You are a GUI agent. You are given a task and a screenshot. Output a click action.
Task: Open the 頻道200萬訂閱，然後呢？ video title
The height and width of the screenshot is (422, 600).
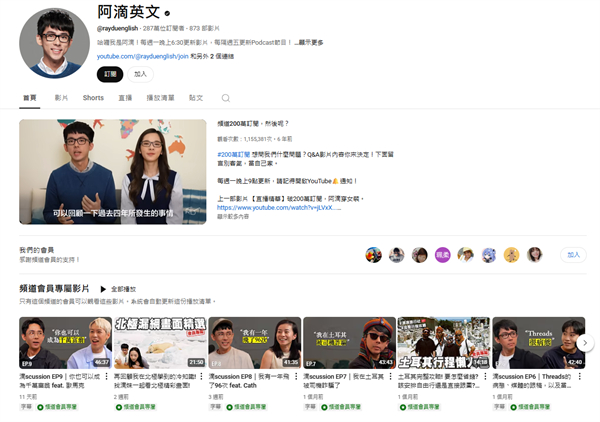click(x=253, y=124)
